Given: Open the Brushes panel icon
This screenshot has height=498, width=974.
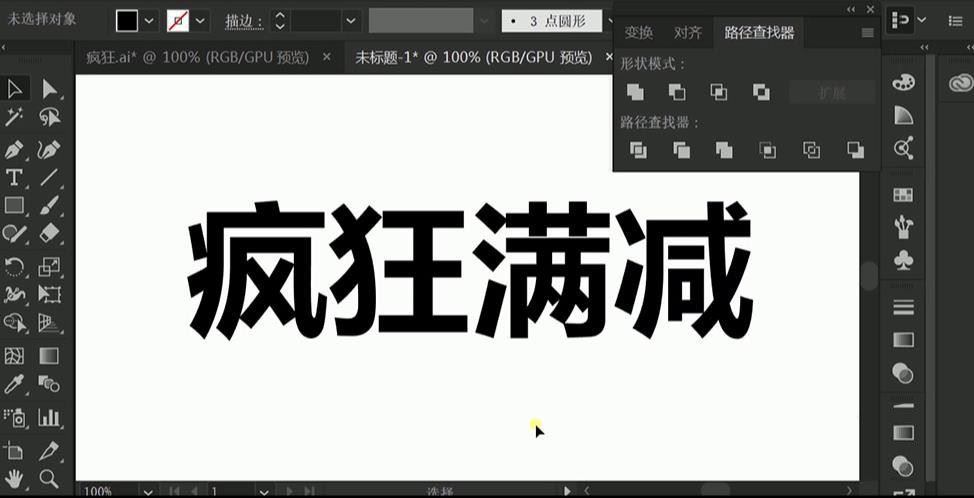Looking at the screenshot, I should pyautogui.click(x=903, y=227).
